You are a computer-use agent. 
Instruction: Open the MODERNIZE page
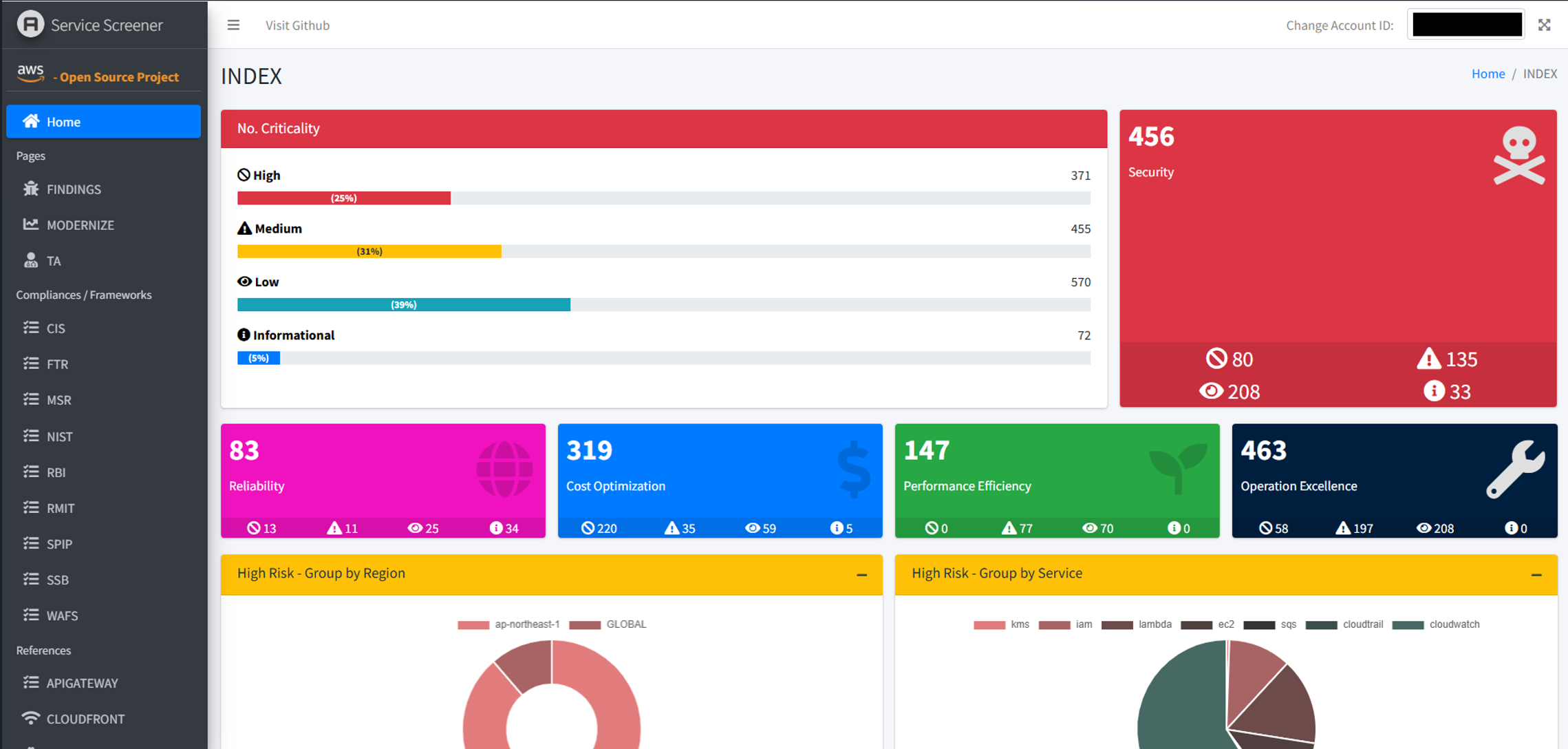click(103, 224)
